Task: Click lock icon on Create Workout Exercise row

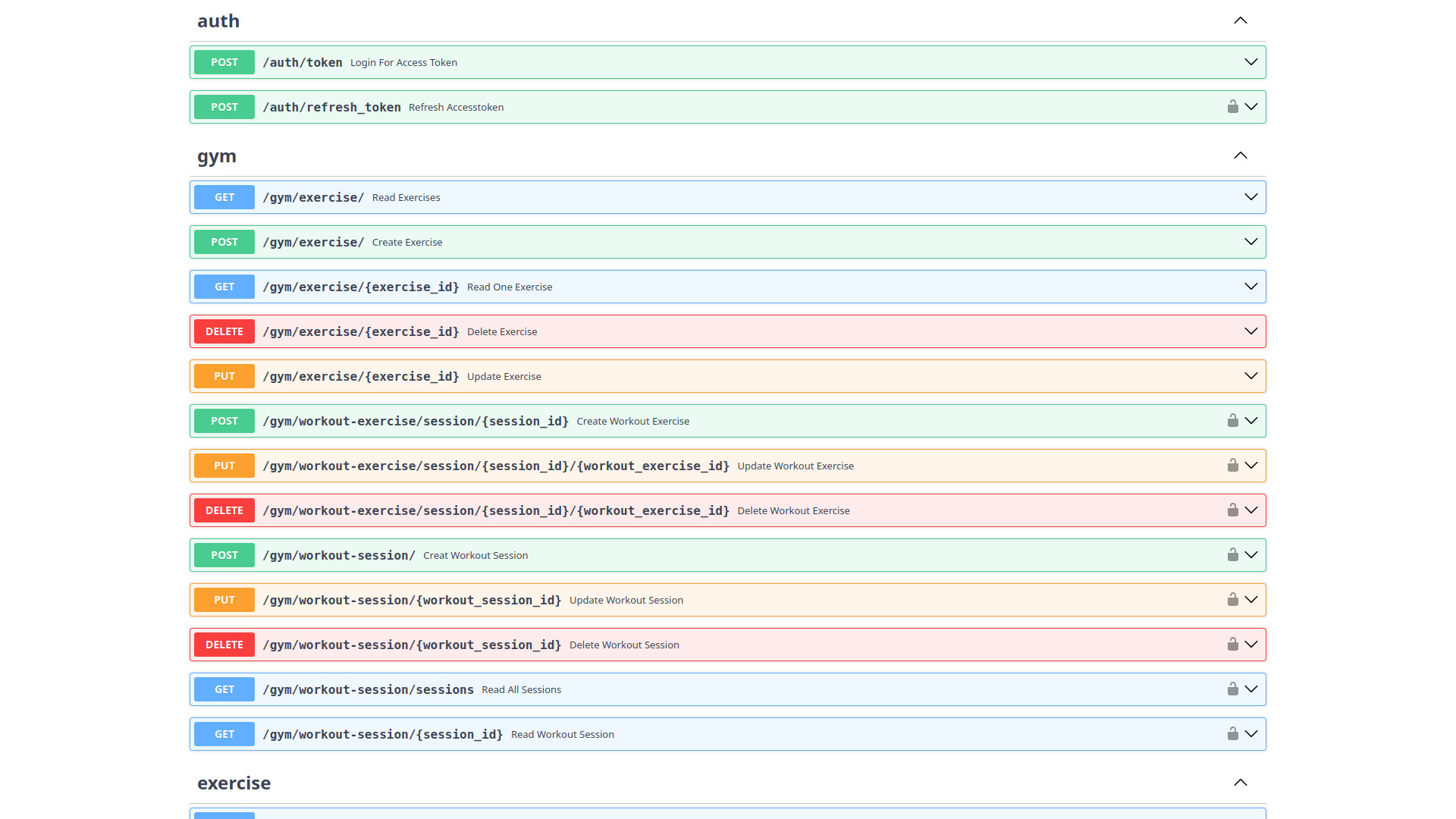Action: point(1233,421)
